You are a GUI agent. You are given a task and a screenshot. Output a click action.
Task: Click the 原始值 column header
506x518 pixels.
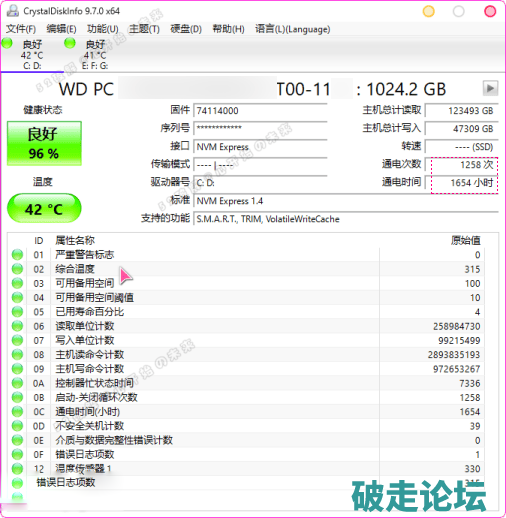click(466, 240)
